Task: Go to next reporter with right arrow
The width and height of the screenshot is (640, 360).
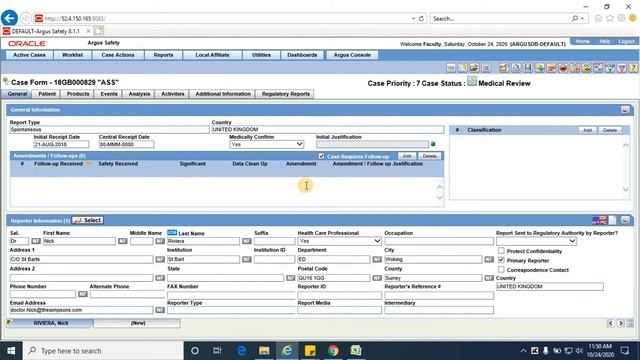Action: 620,323
